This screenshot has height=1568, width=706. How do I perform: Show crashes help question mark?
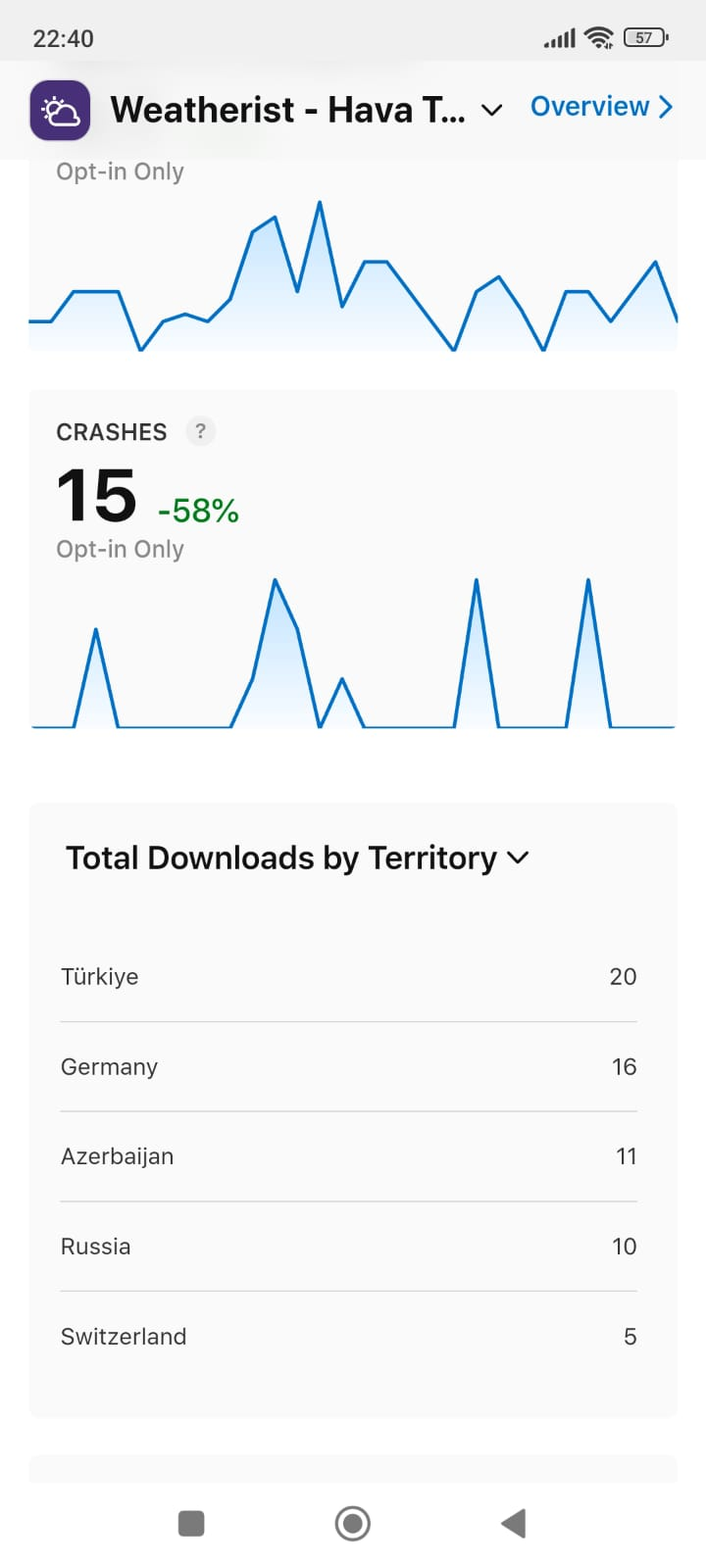(x=200, y=431)
